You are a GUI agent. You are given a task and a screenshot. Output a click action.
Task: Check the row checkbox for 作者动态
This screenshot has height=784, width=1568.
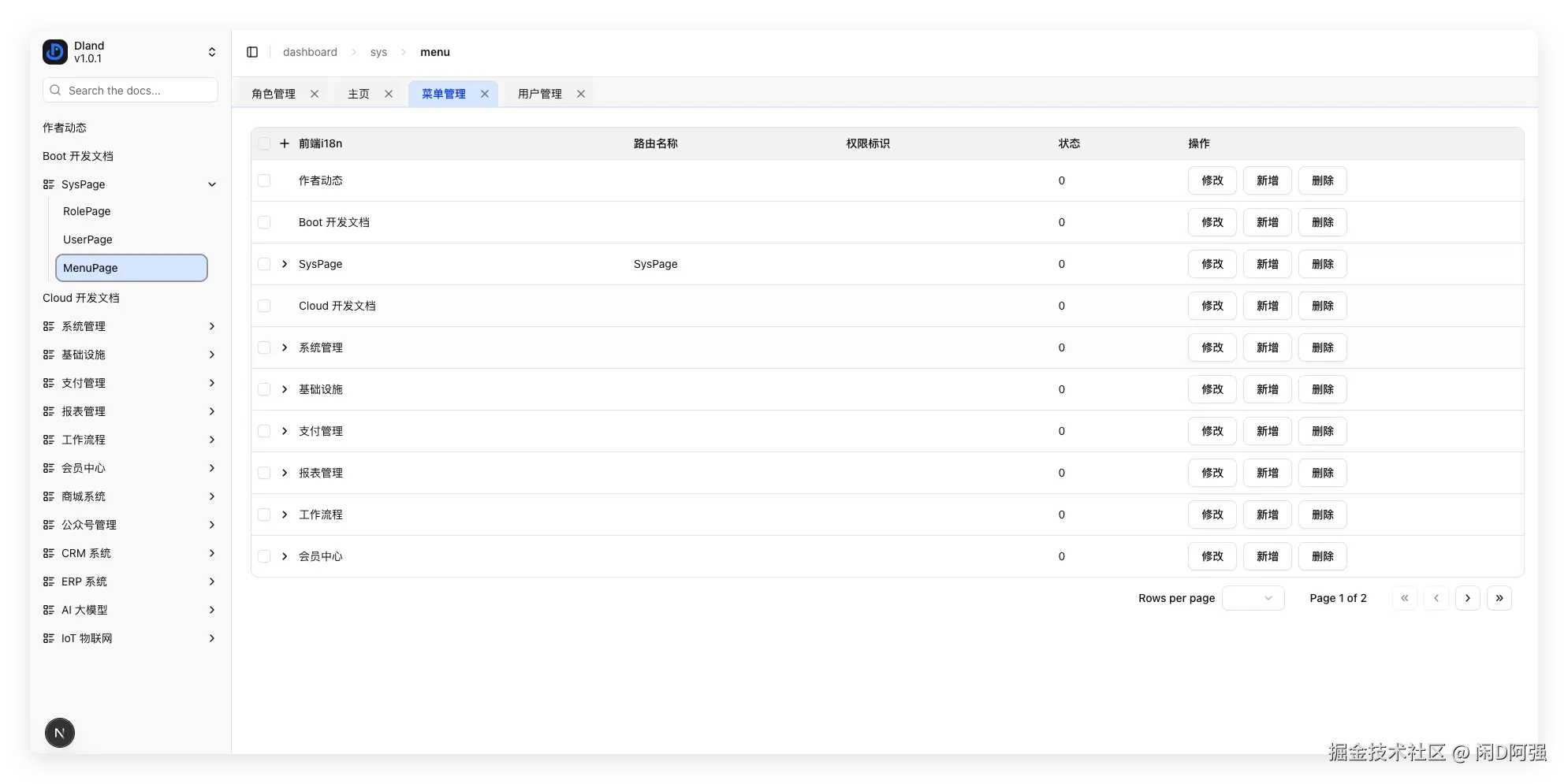[264, 180]
